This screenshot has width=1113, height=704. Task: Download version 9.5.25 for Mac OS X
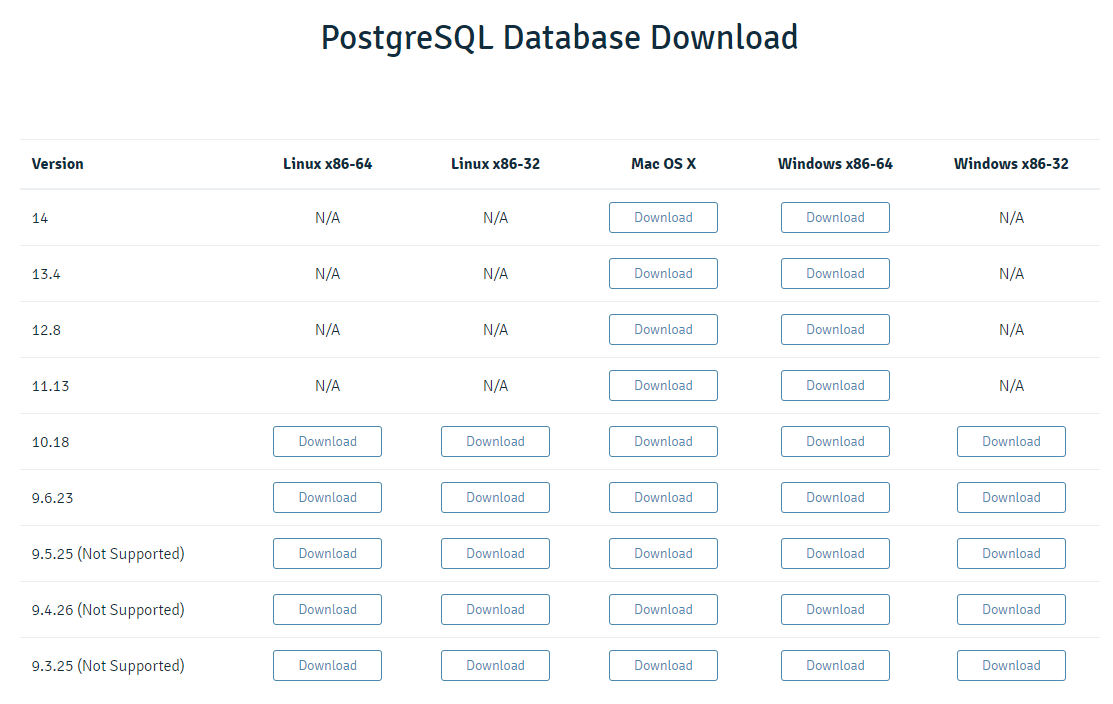663,554
